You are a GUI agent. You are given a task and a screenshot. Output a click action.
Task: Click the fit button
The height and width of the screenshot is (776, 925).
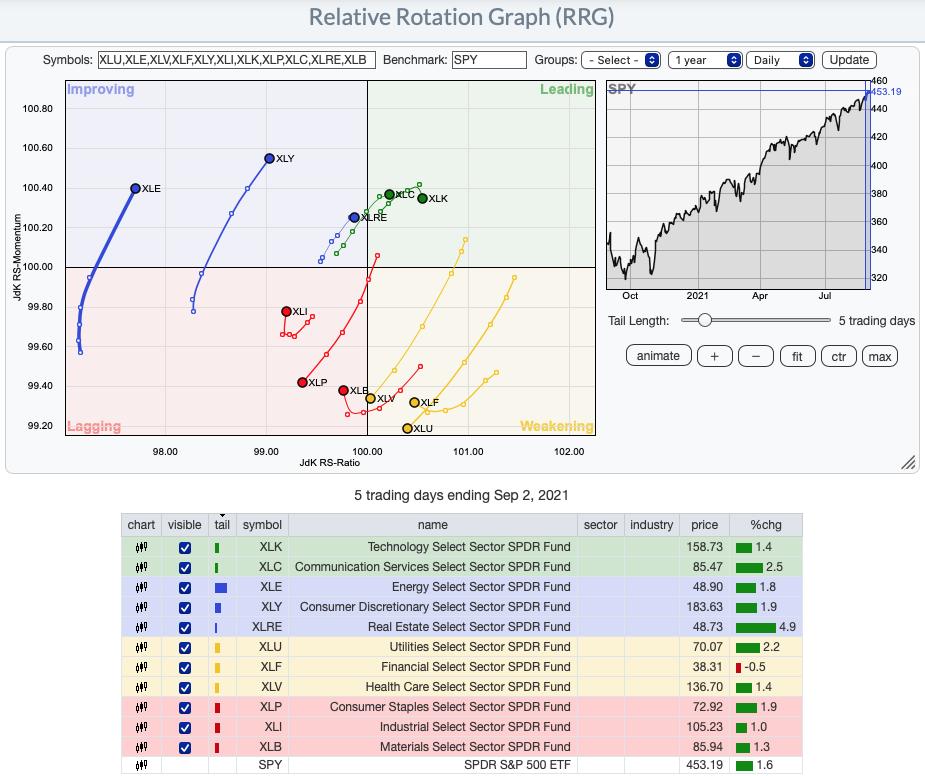pyautogui.click(x=797, y=356)
